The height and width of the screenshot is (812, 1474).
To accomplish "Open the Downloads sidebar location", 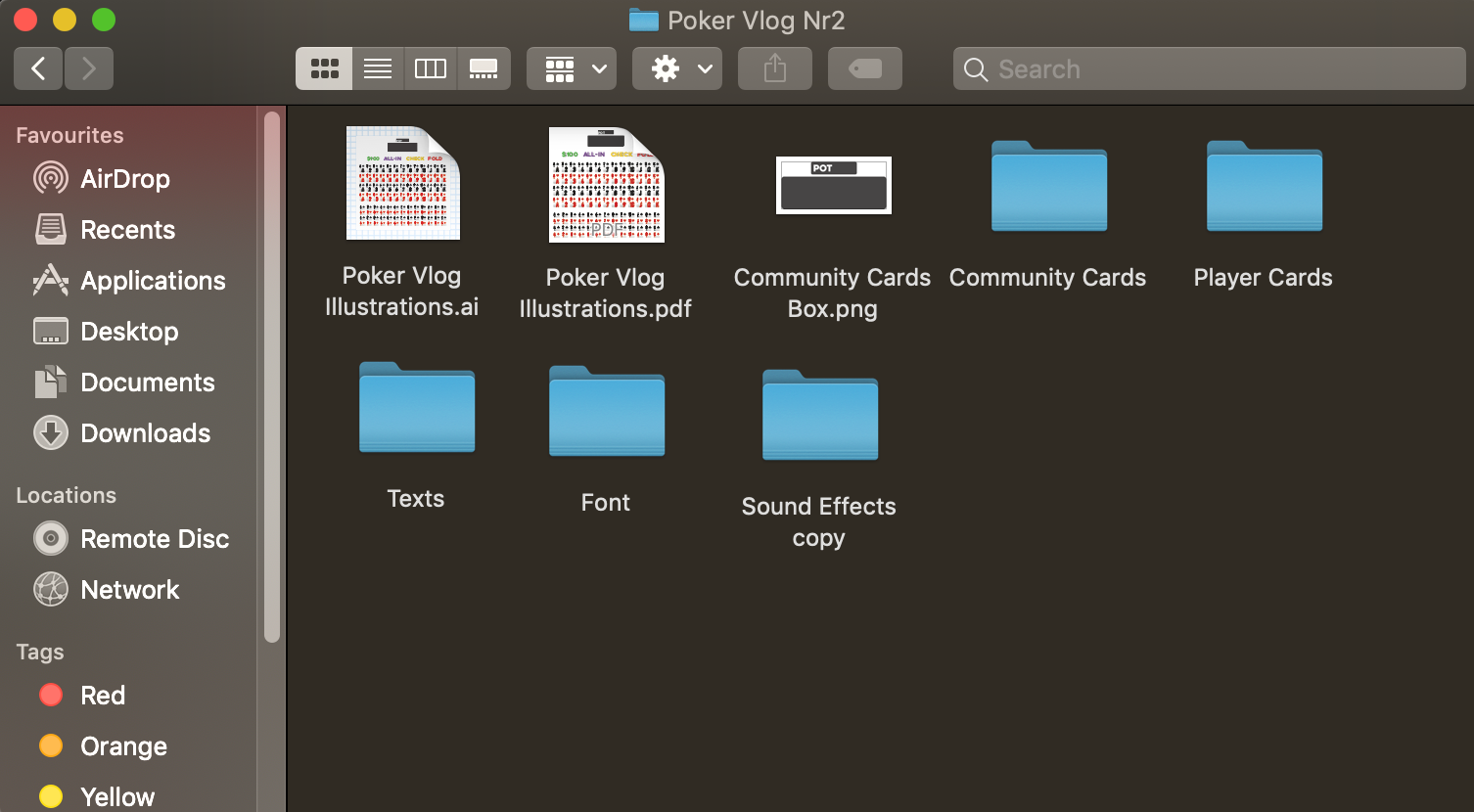I will click(145, 433).
